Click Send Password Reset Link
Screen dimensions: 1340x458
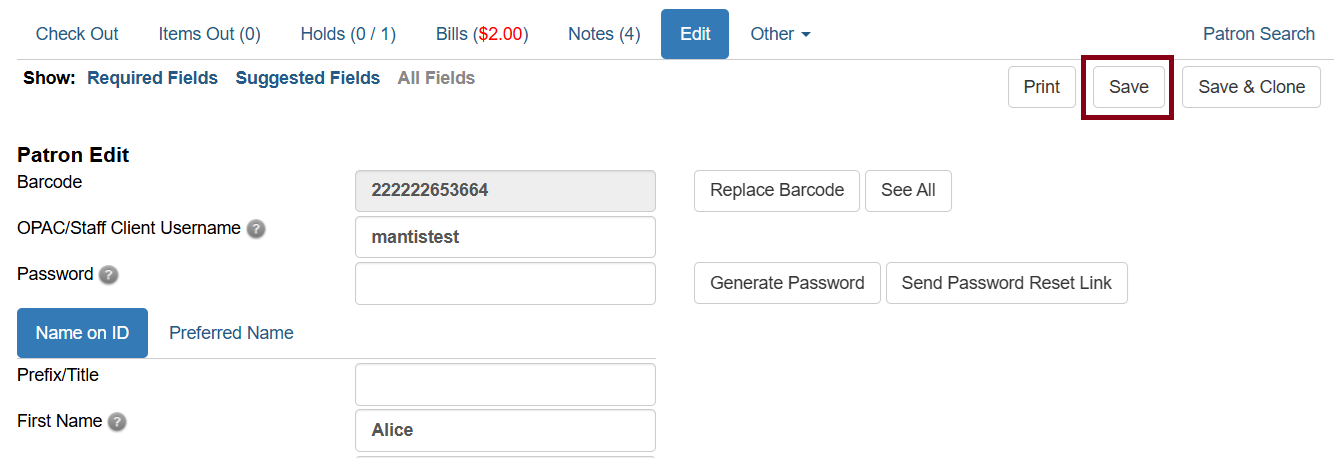1006,283
